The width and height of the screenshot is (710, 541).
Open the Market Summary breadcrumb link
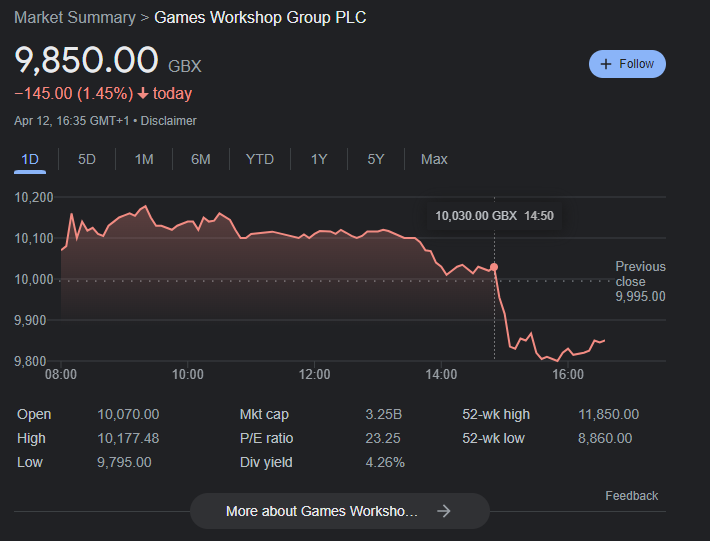click(x=75, y=18)
